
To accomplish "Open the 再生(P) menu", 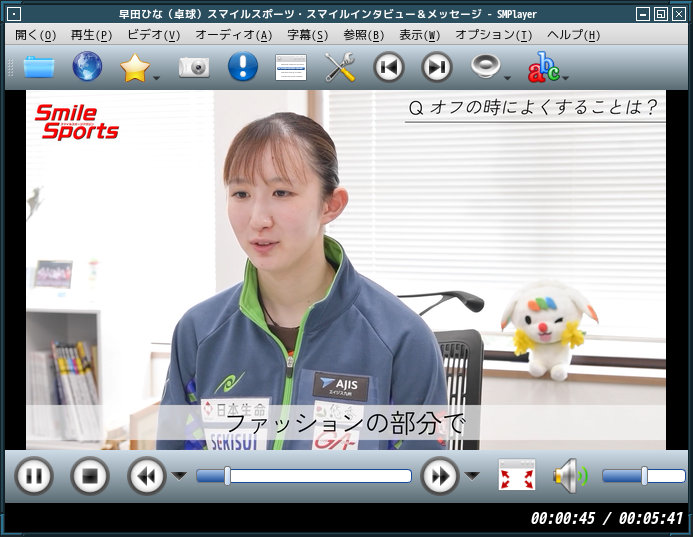I will 91,35.
